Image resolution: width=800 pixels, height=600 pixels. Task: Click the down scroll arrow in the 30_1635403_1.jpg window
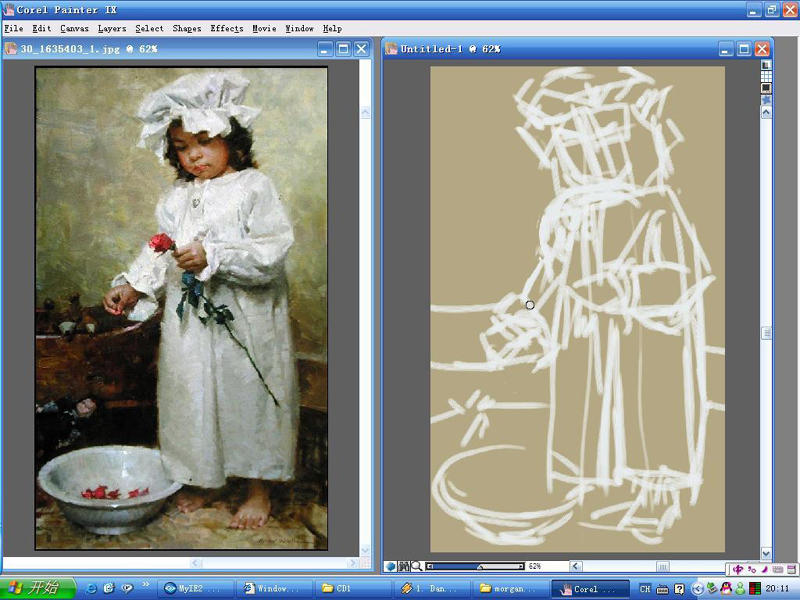pyautogui.click(x=365, y=550)
